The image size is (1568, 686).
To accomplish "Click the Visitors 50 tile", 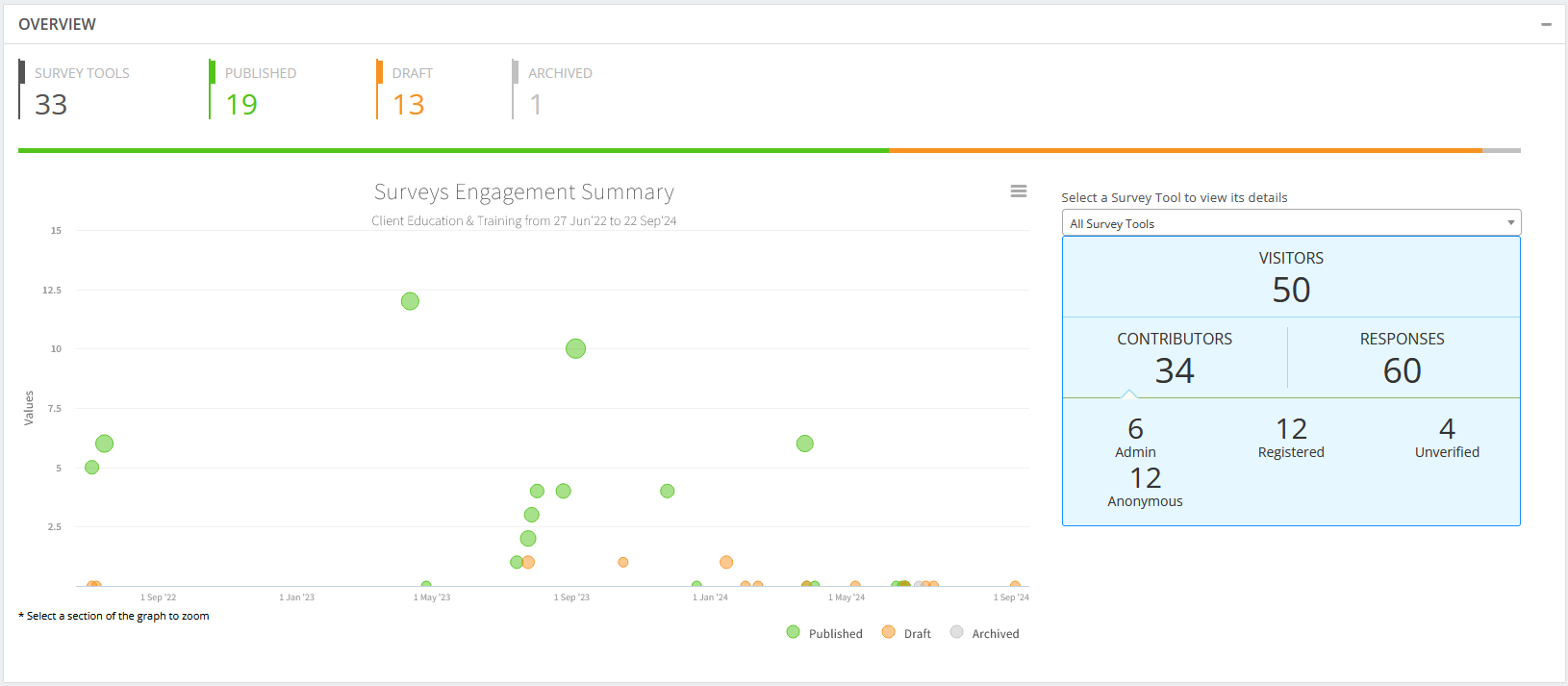I will (1291, 277).
